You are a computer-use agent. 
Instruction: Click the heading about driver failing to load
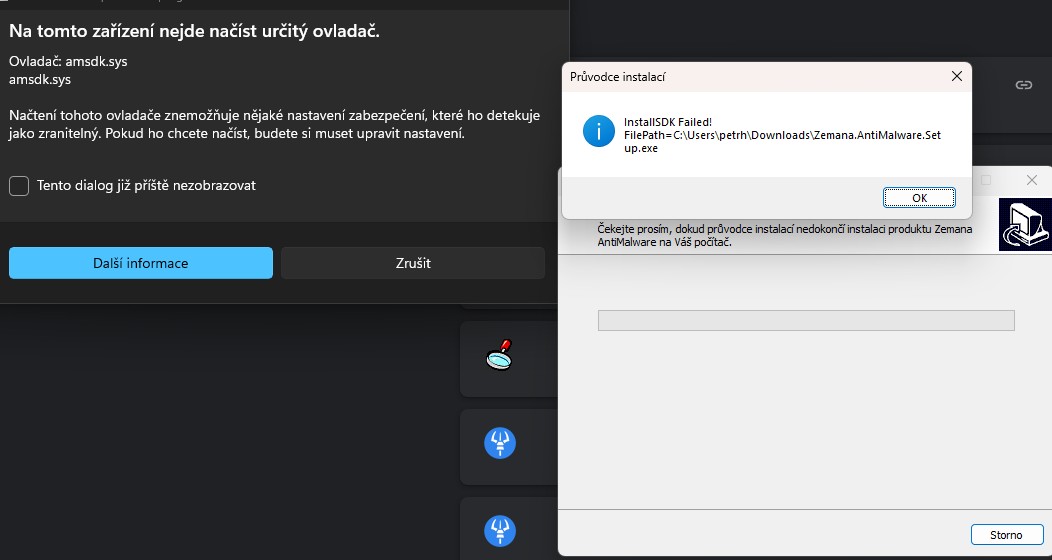[194, 31]
